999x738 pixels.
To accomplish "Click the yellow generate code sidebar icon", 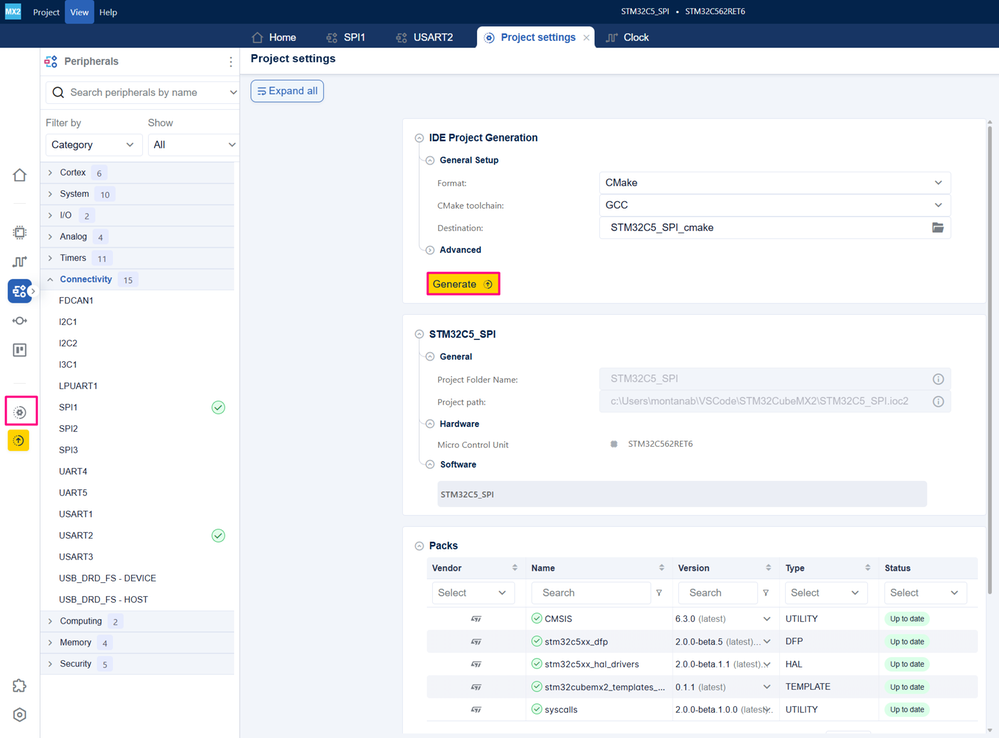I will click(18, 440).
